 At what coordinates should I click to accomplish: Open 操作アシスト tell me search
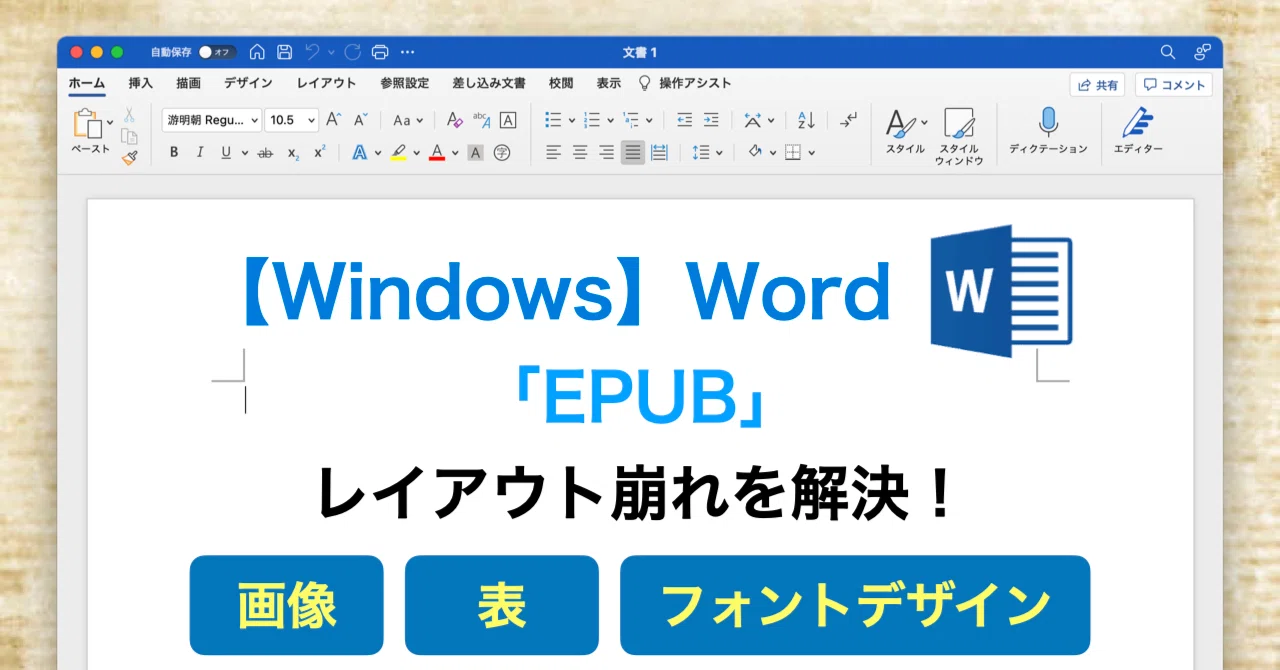(685, 84)
